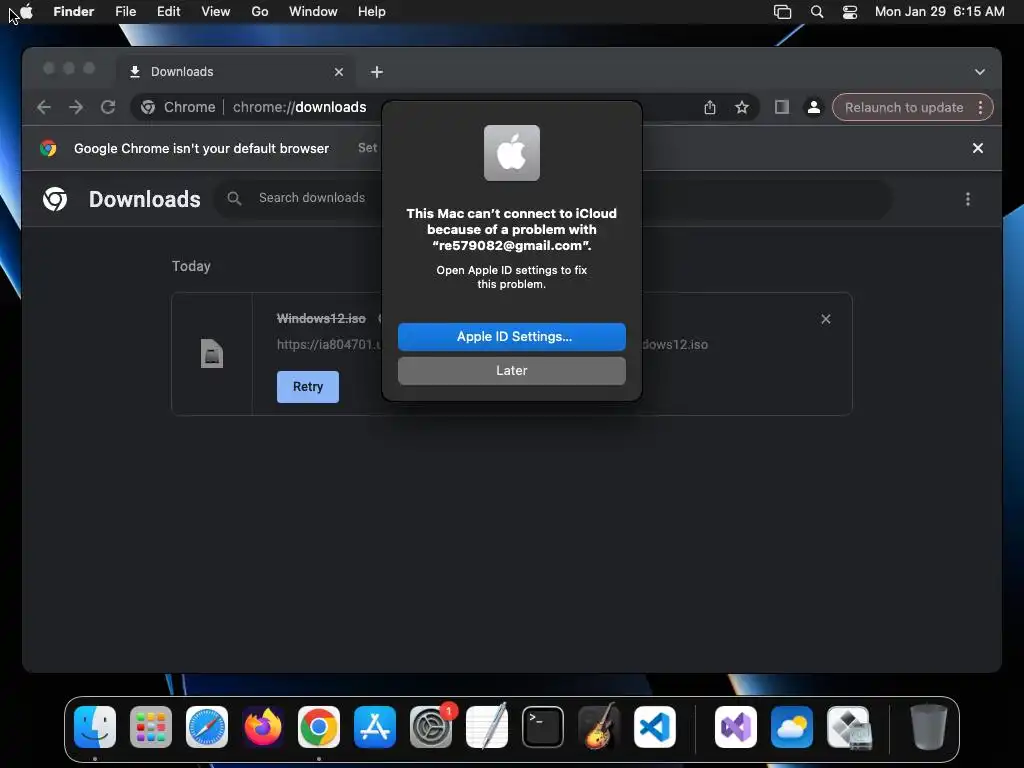Screen dimensions: 1024x768
Task: Remove Windows12.iso from the downloads list
Action: 825,319
